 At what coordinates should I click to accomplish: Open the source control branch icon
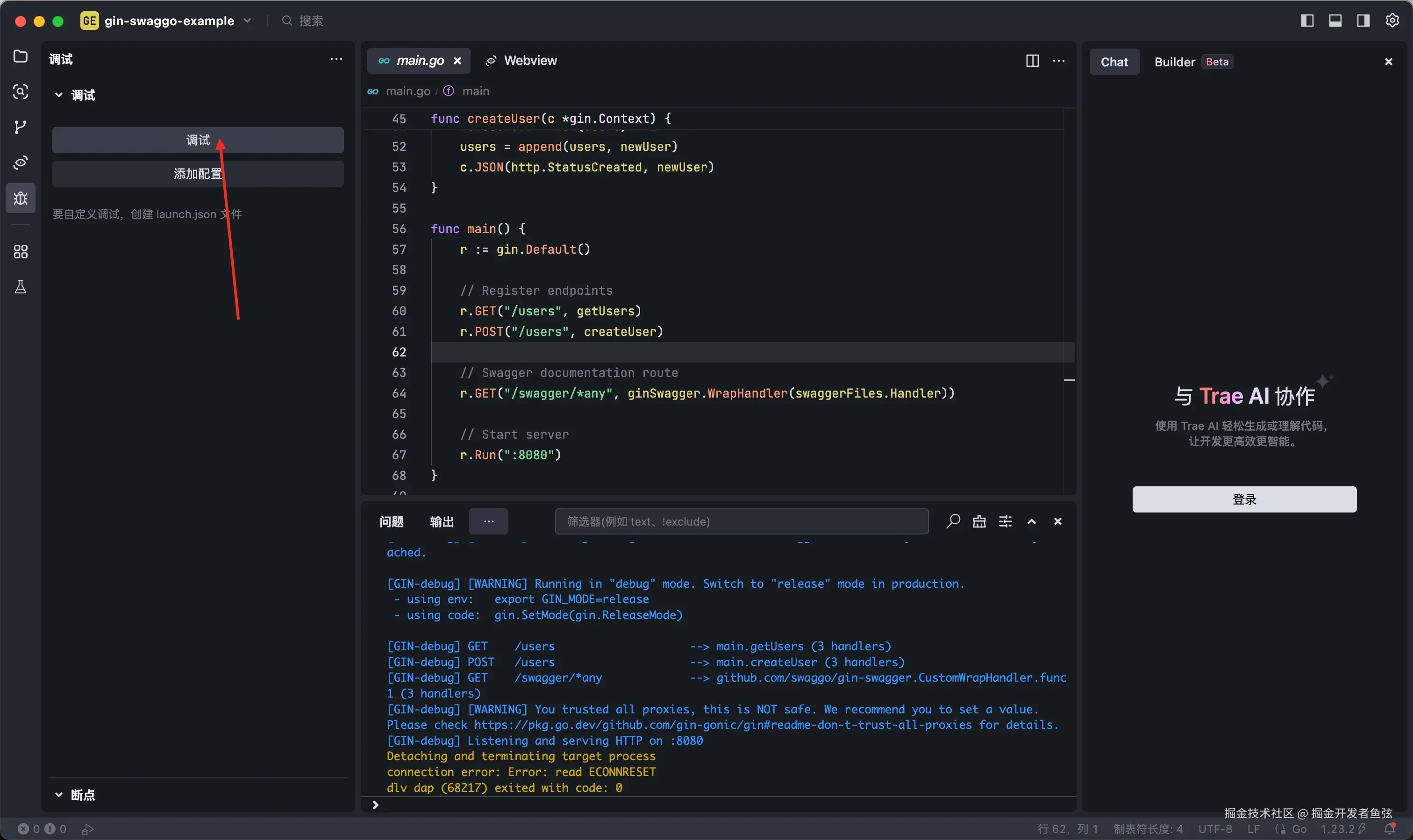click(x=21, y=127)
